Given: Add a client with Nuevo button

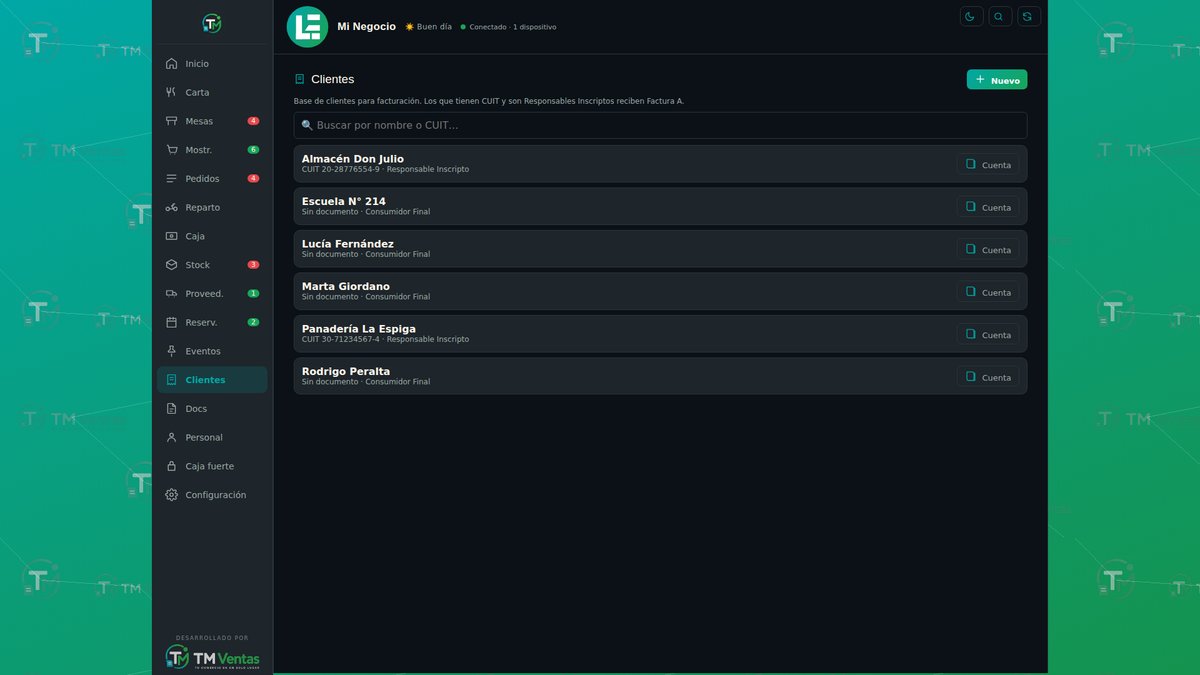Looking at the screenshot, I should pyautogui.click(x=997, y=80).
